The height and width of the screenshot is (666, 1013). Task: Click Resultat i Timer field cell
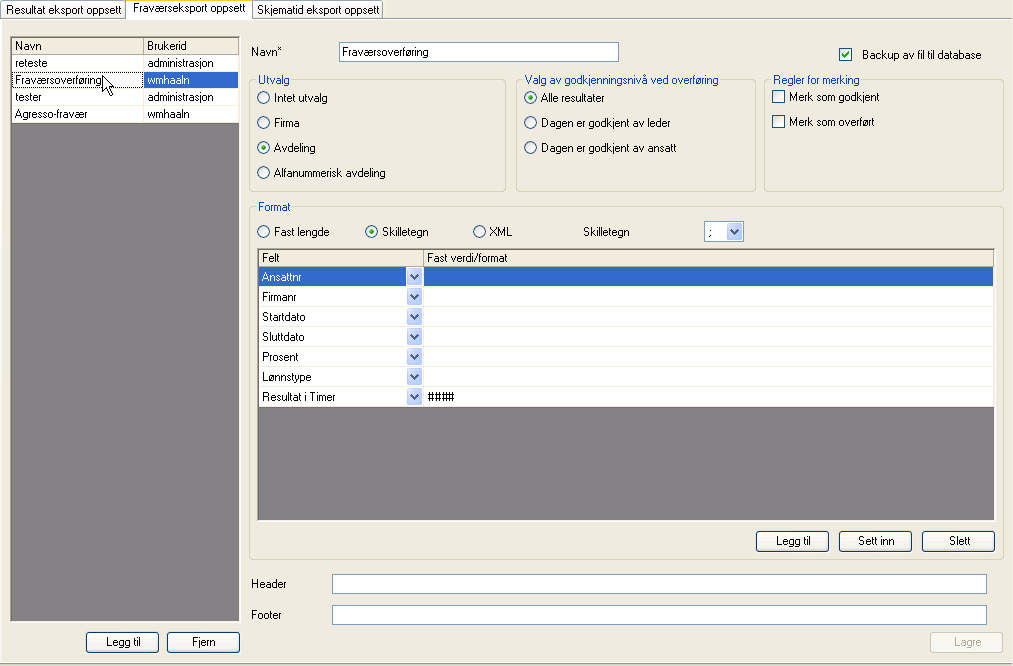pyautogui.click(x=333, y=397)
